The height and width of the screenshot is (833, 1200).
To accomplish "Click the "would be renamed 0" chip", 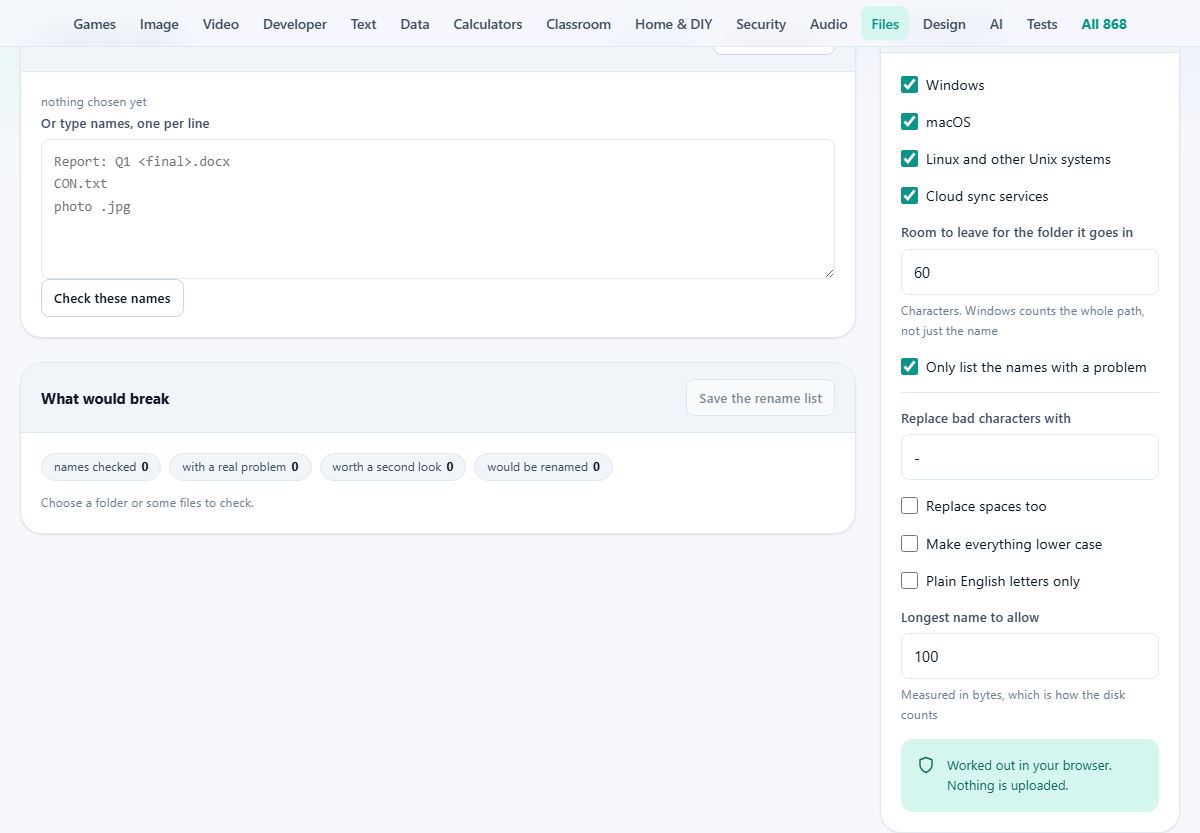I will pos(543,467).
